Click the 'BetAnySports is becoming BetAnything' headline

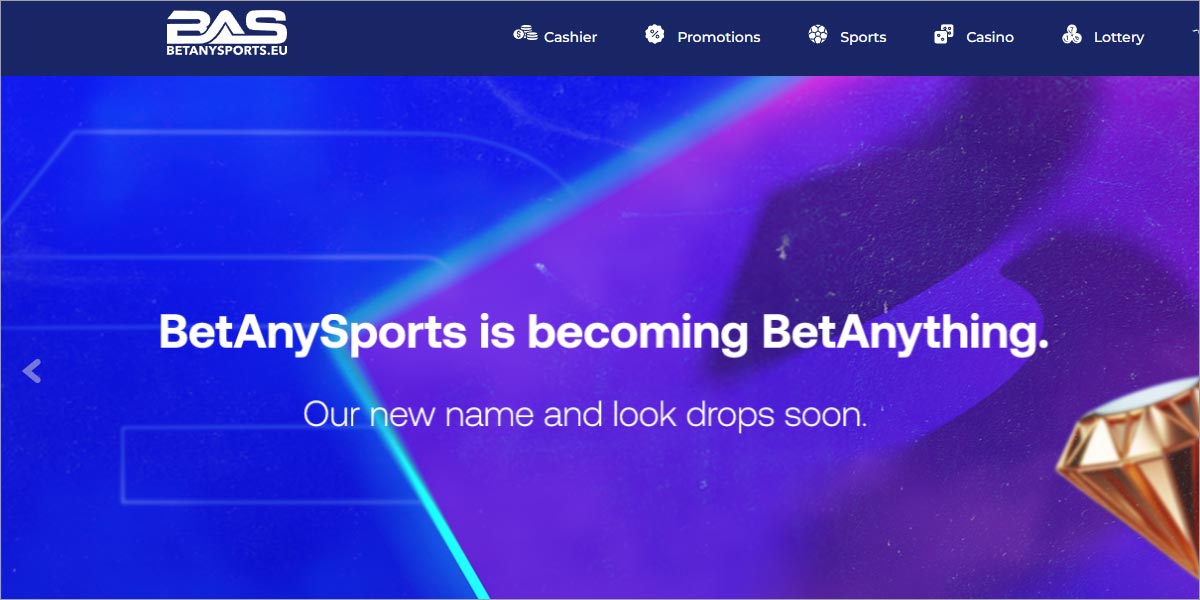(604, 333)
